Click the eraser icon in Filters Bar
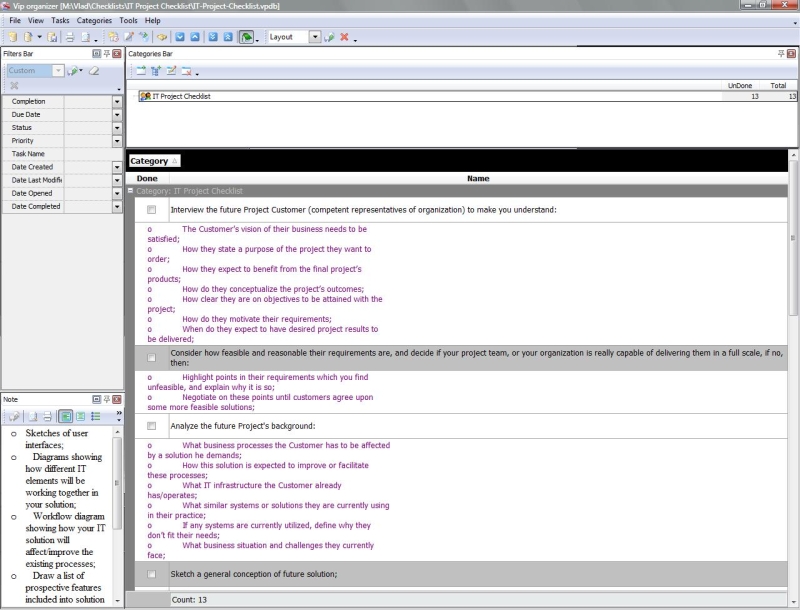The height and width of the screenshot is (610, 800). [x=93, y=71]
